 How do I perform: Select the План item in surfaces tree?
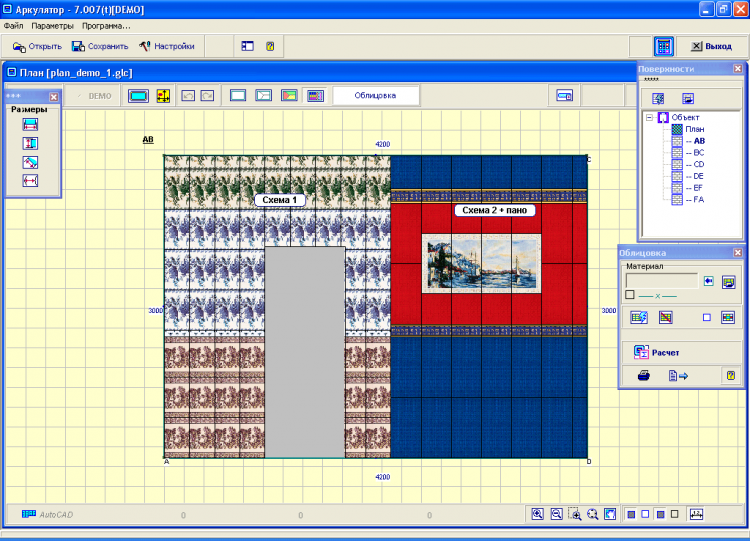tap(695, 129)
